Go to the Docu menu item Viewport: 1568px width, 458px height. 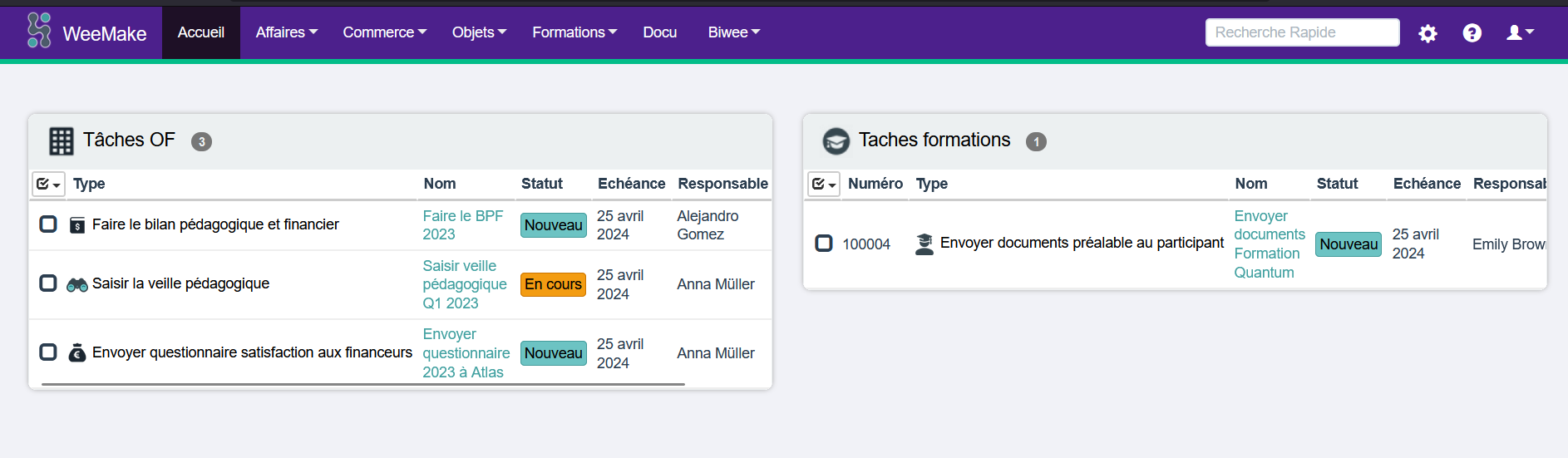(x=659, y=32)
